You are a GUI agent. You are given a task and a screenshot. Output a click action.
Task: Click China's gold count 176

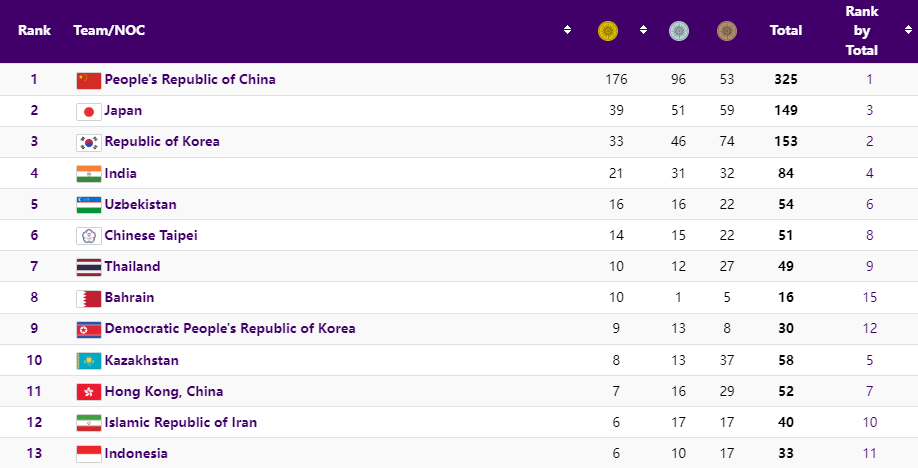point(616,80)
